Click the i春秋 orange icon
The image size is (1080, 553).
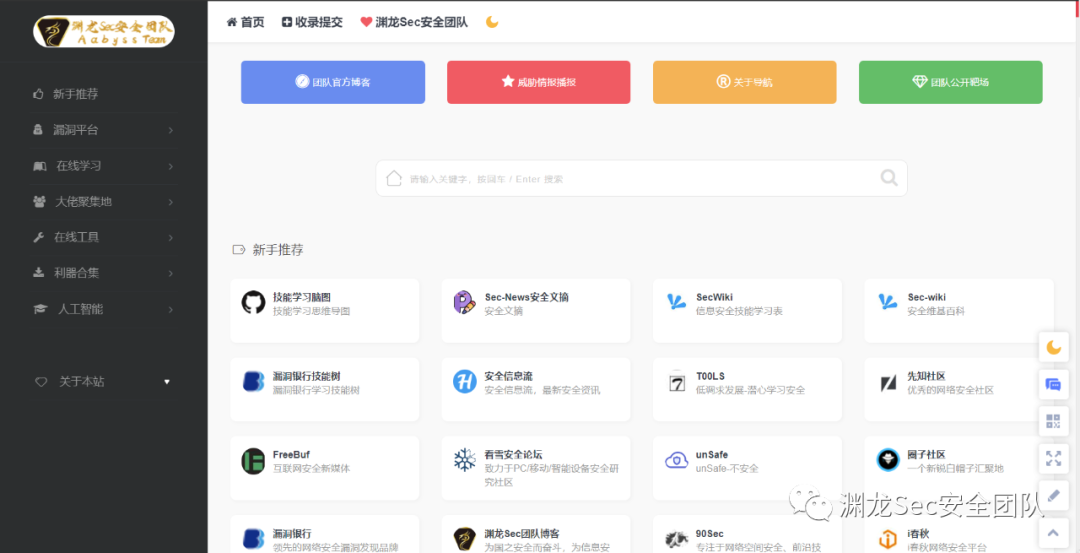point(888,539)
